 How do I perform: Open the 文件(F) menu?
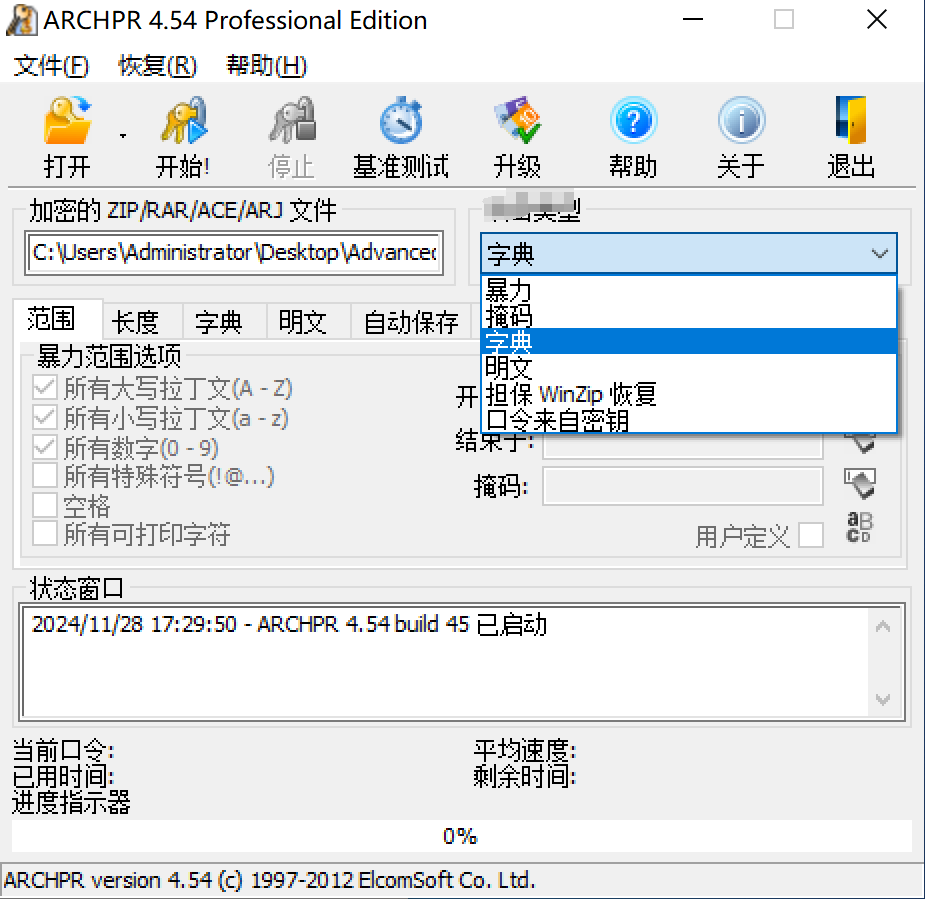coord(51,65)
